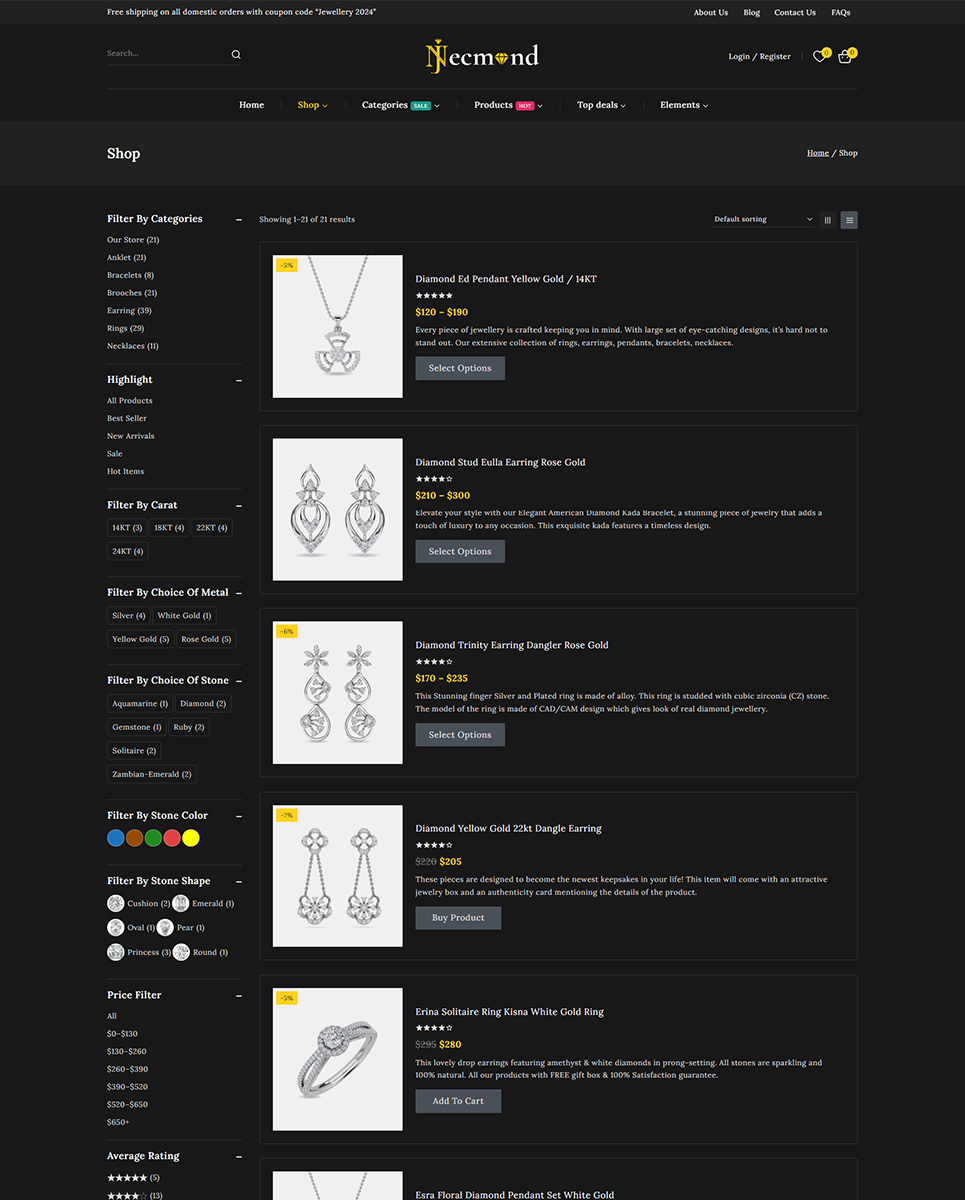Image resolution: width=965 pixels, height=1200 pixels.
Task: Click the Necmond logo
Action: tap(482, 56)
